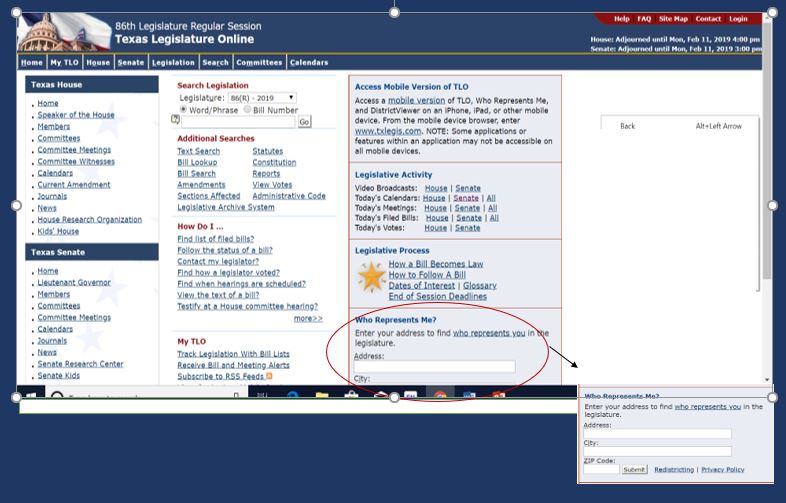Select the Word/Phrase radio button
Viewport: 786px width, 503px height.
tap(183, 109)
